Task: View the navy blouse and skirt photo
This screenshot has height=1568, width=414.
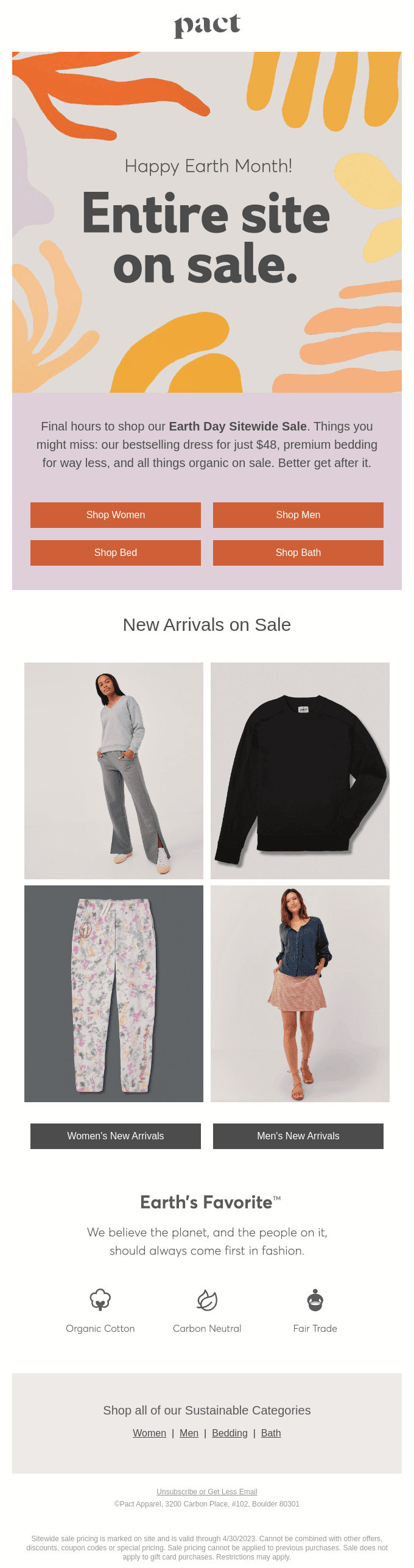Action: point(300,994)
